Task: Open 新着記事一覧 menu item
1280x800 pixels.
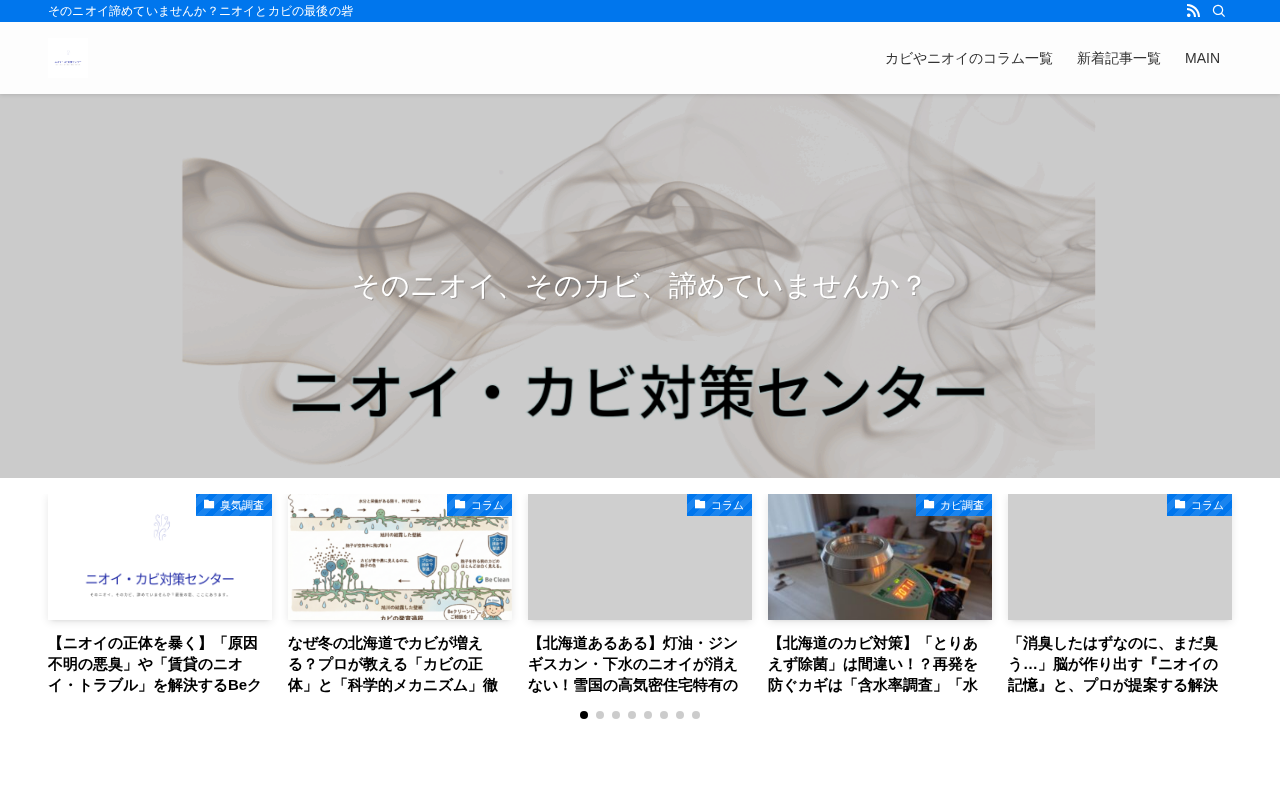Action: [x=1119, y=58]
